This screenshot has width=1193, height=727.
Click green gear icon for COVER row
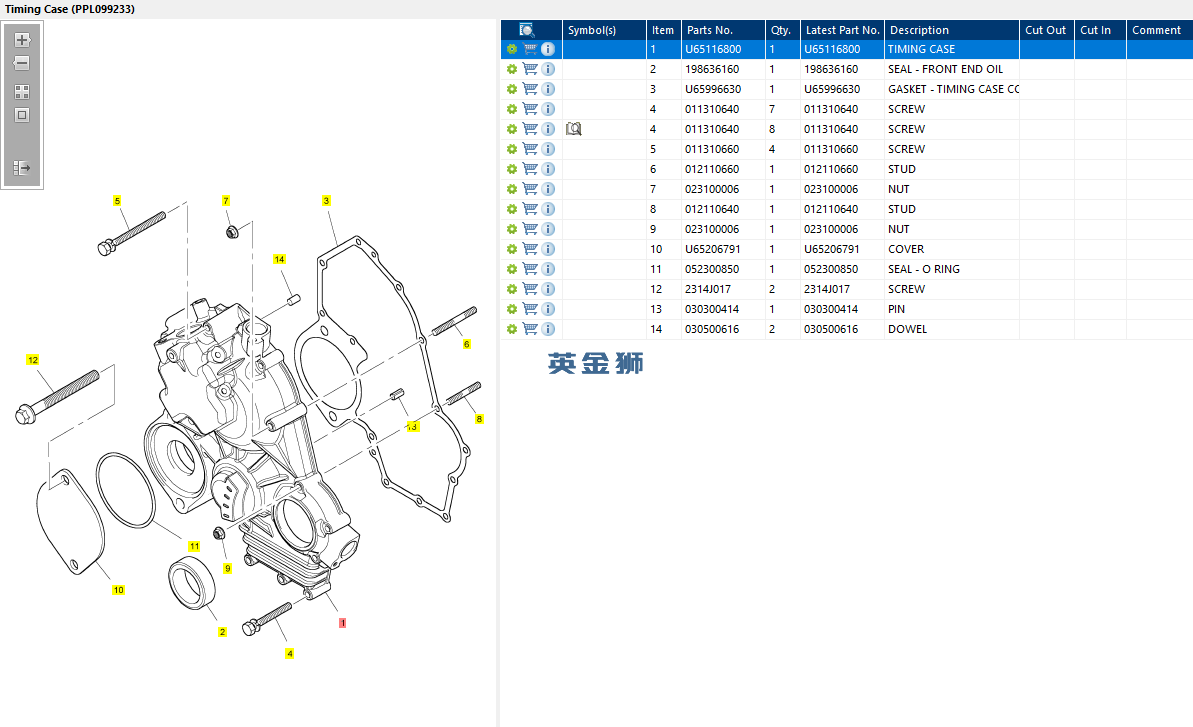coord(512,249)
